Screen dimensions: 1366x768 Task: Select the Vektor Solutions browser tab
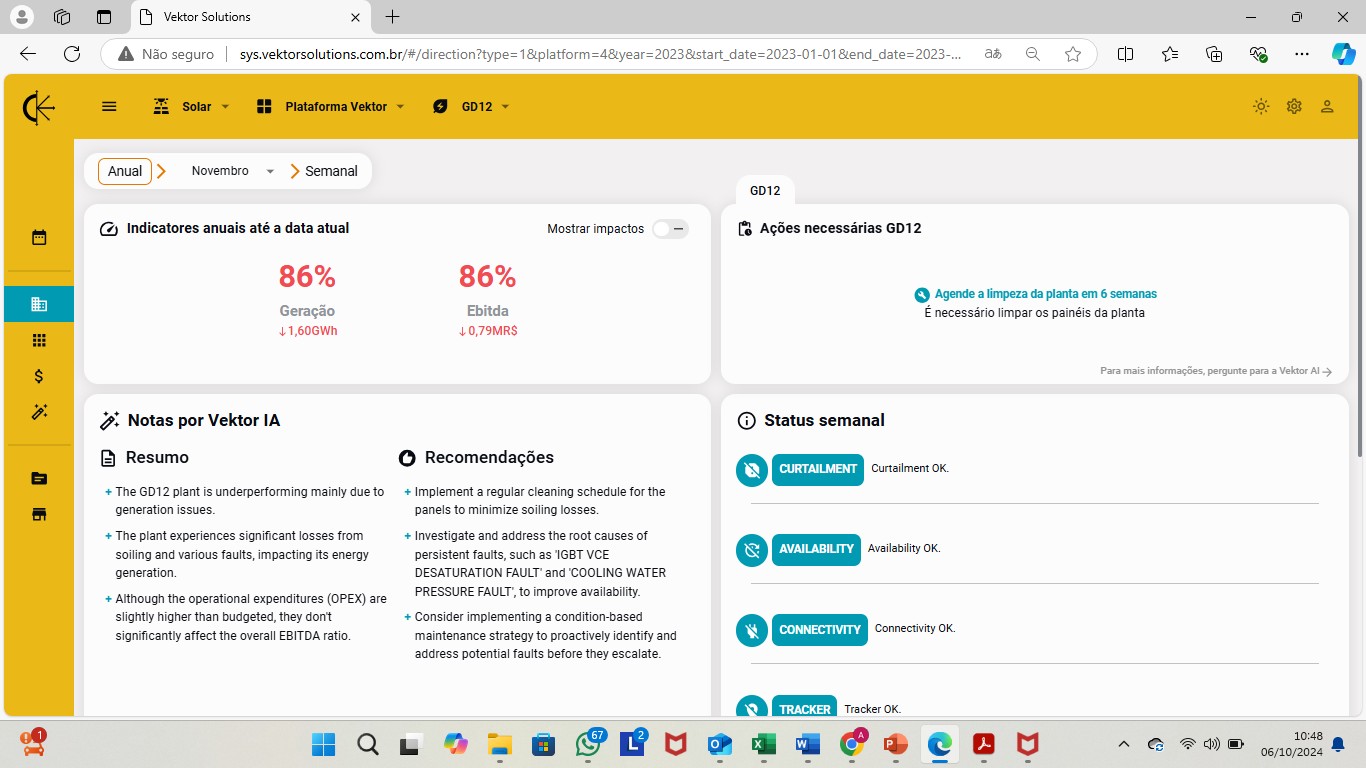[250, 17]
